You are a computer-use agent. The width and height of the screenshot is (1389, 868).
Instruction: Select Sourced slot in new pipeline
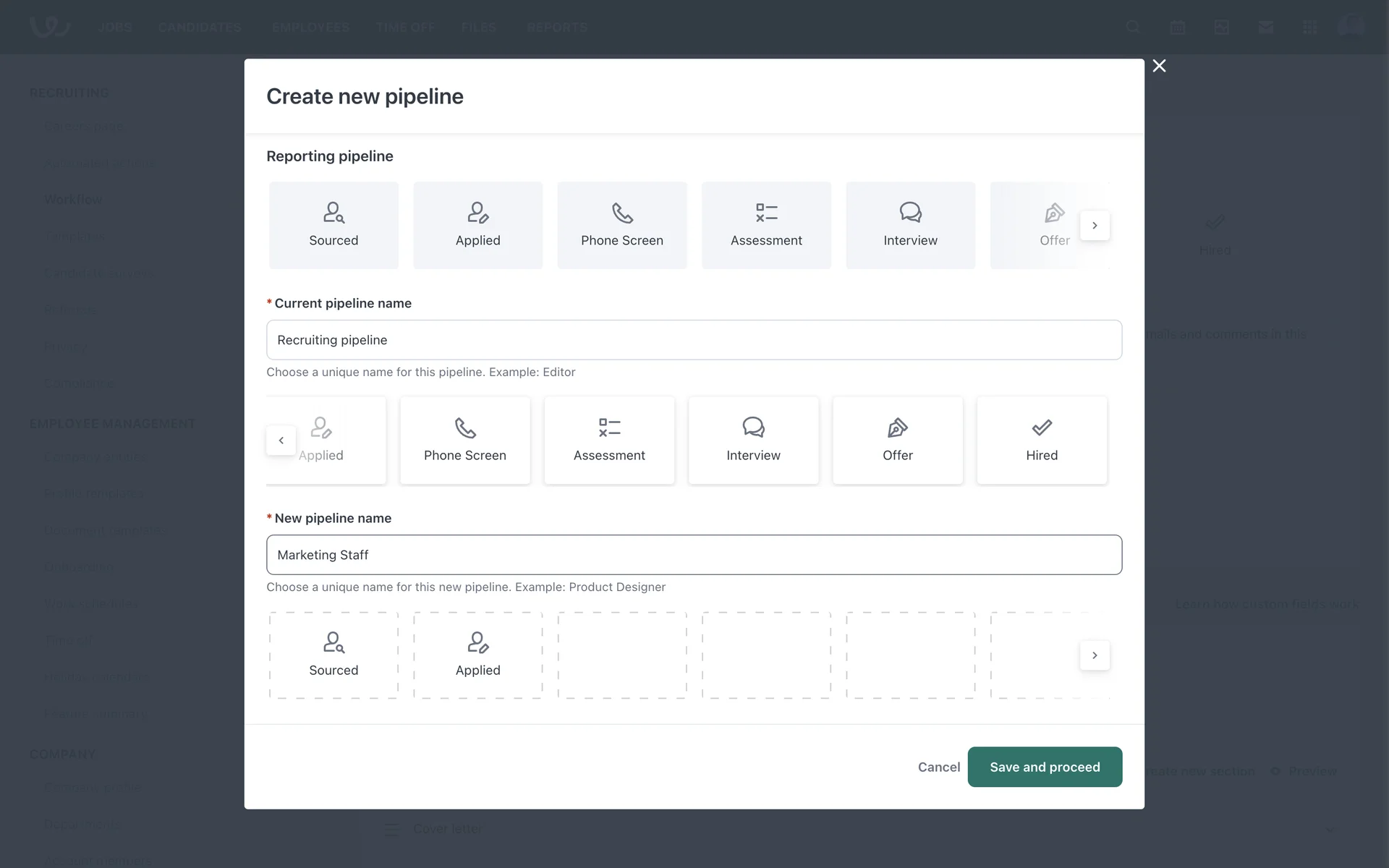(x=334, y=655)
